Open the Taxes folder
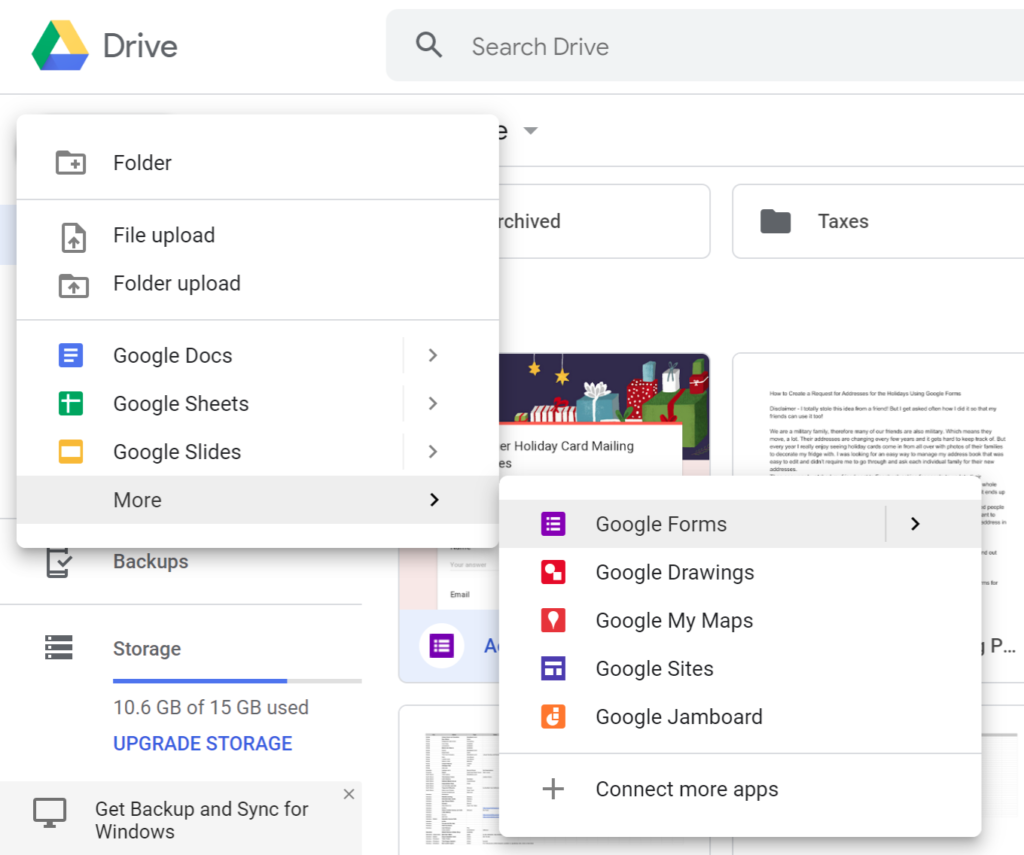This screenshot has width=1024, height=855. 878,221
